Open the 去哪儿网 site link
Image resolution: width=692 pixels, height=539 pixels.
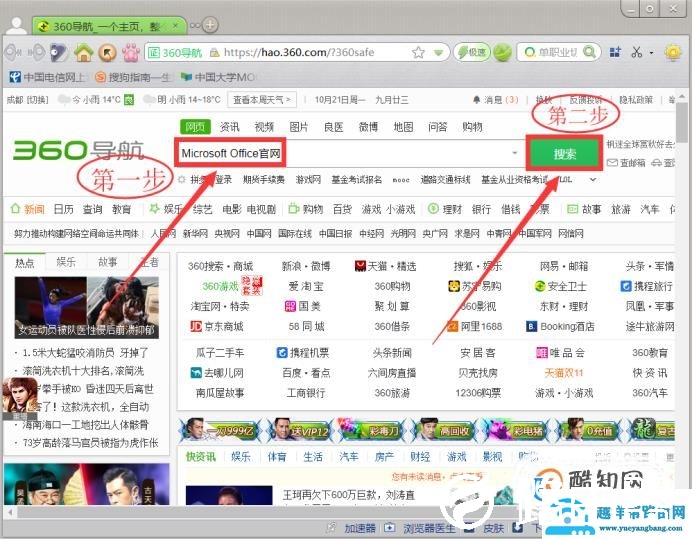click(x=217, y=373)
